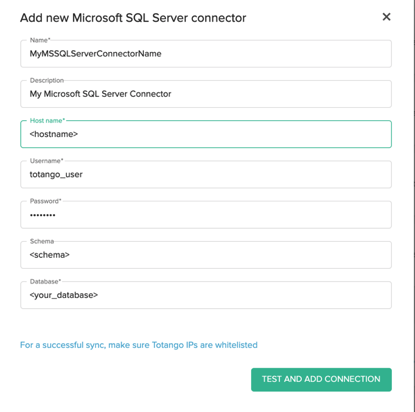The image size is (415, 412).
Task: Select the Database input field
Action: [x=206, y=295]
